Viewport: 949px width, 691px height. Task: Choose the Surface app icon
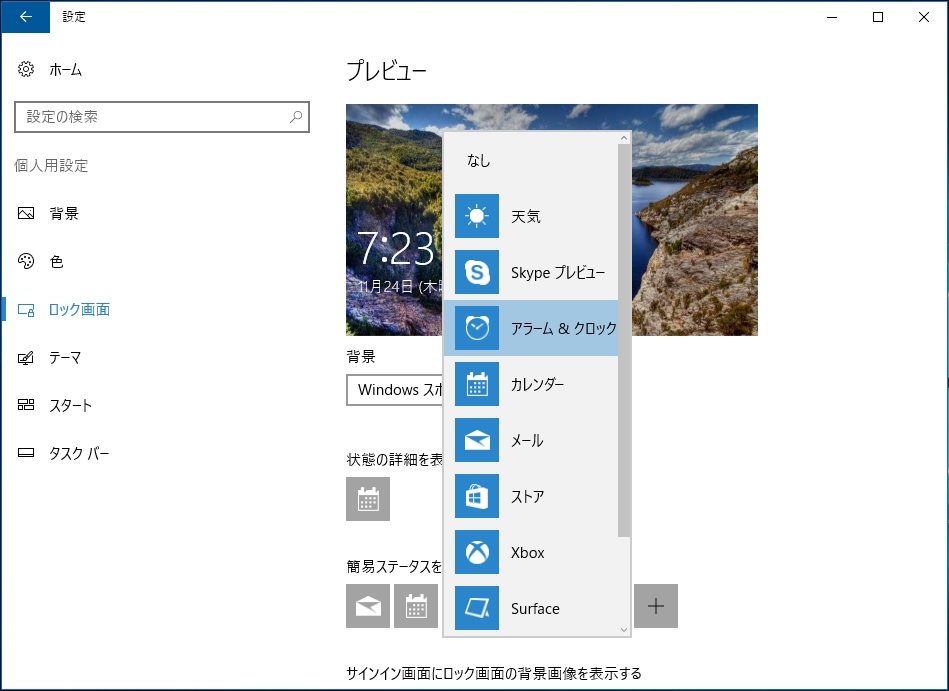(x=476, y=608)
